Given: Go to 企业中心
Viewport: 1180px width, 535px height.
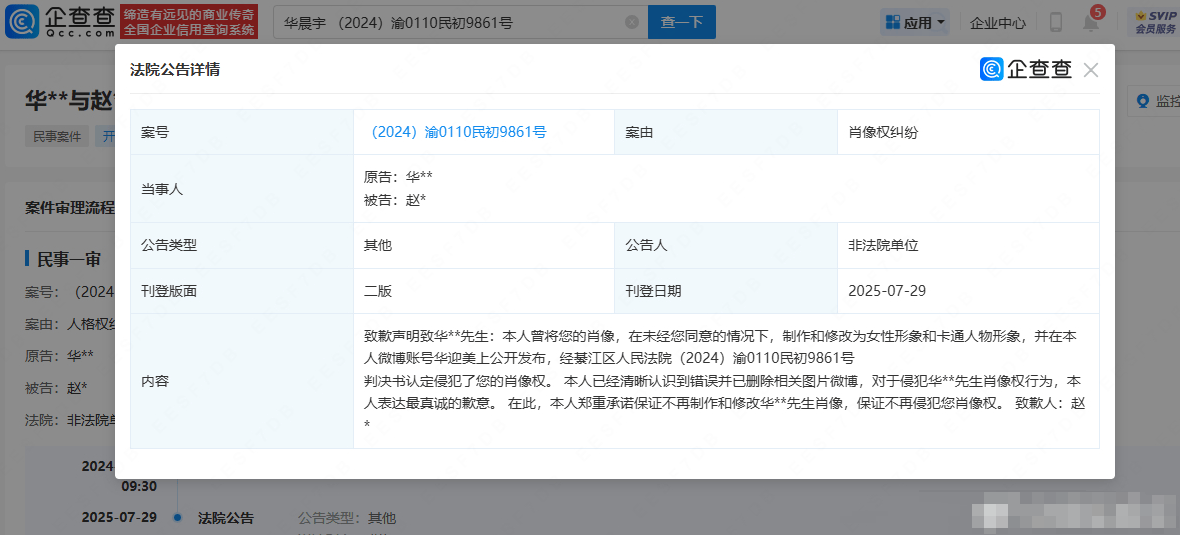Looking at the screenshot, I should (999, 23).
